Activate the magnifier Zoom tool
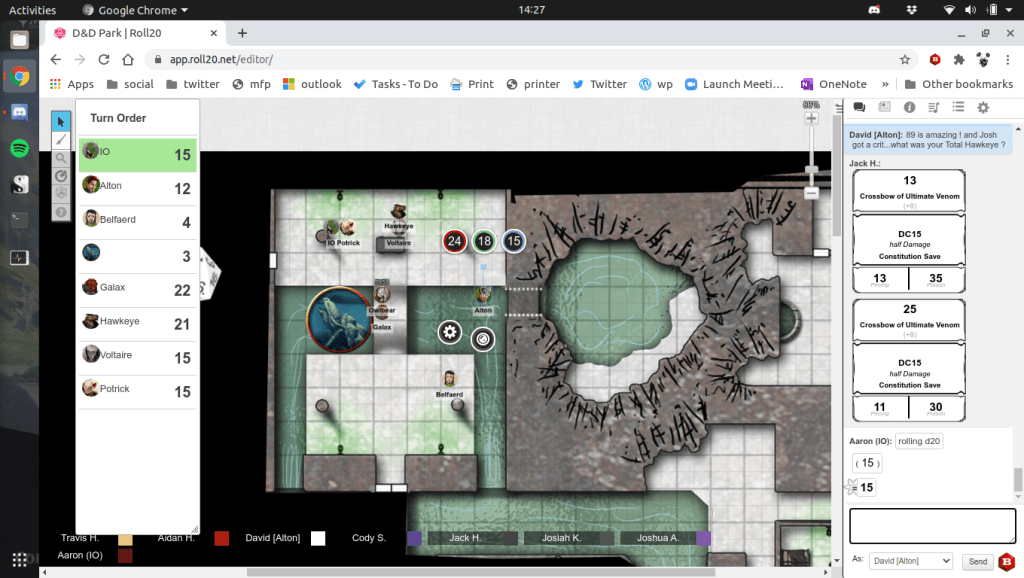This screenshot has width=1024, height=578. [61, 158]
